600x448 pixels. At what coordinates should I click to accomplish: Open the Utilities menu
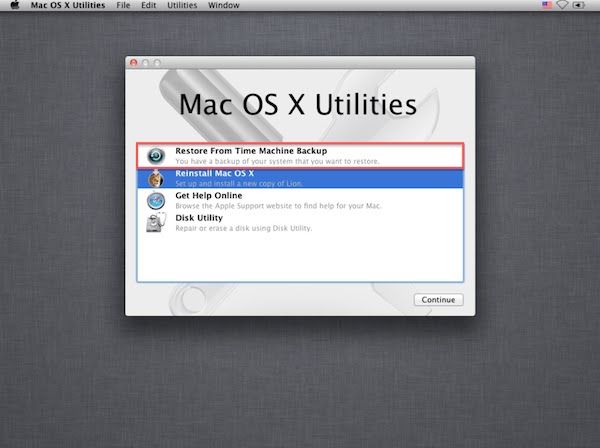pyautogui.click(x=182, y=5)
